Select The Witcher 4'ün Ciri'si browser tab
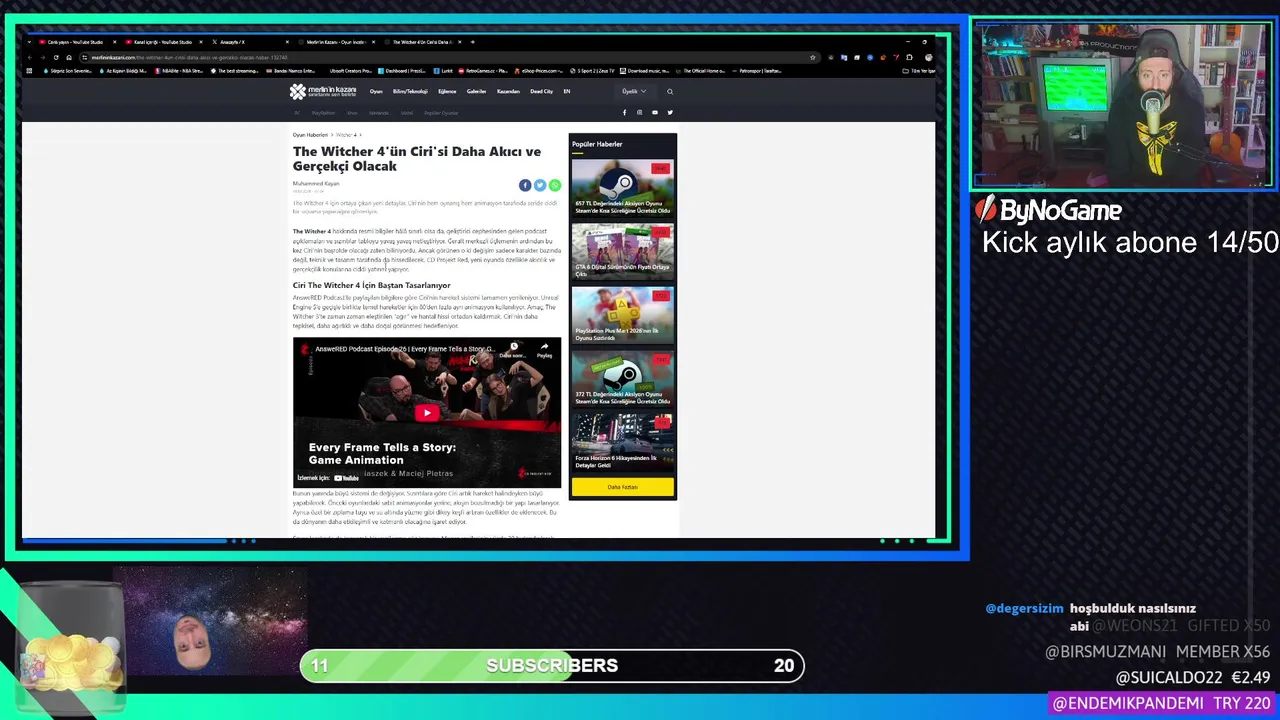The height and width of the screenshot is (720, 1280). pyautogui.click(x=423, y=42)
